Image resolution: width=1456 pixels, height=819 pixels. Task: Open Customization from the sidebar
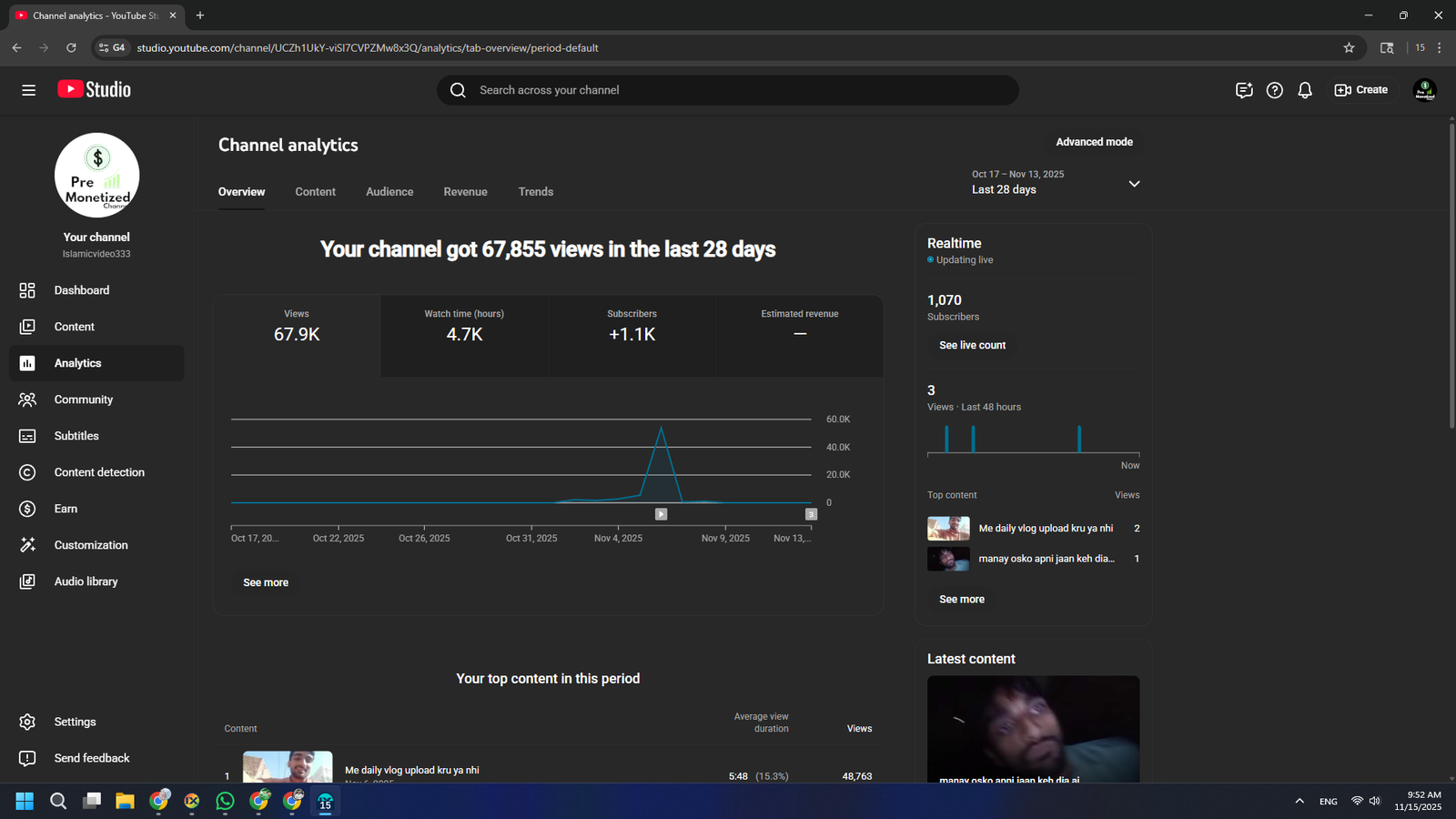tap(90, 545)
